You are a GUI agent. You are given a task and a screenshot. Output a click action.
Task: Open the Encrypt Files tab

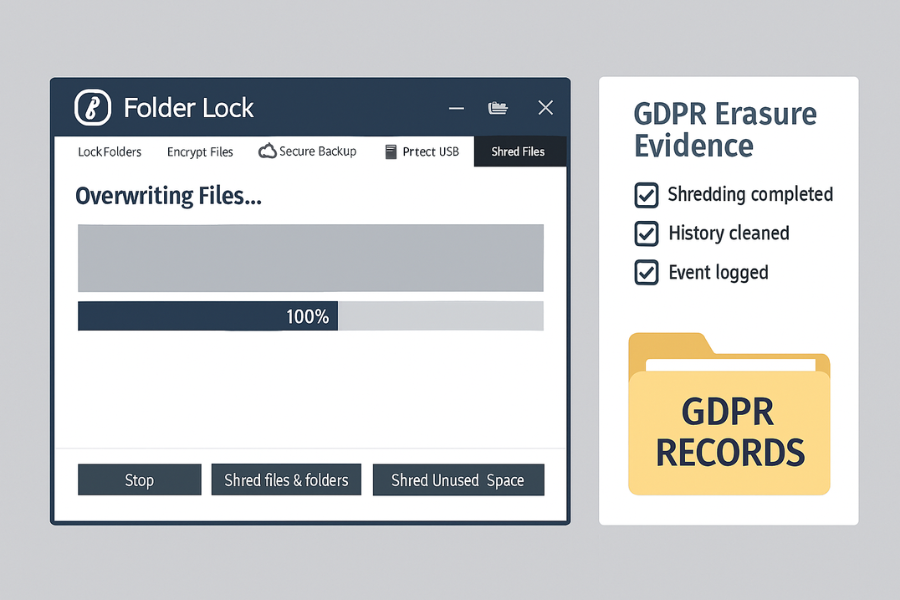click(200, 152)
